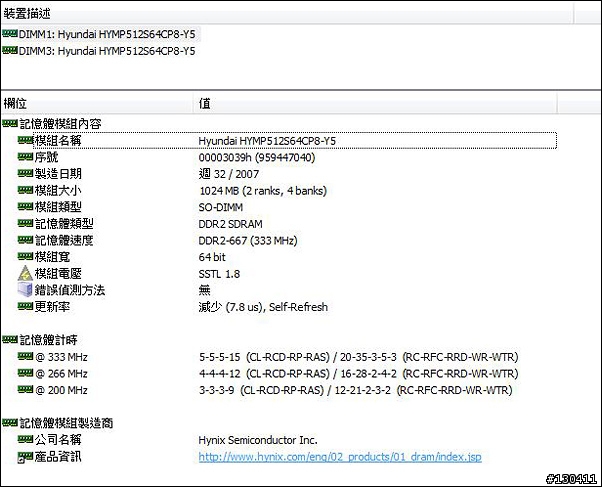Click the 裝置描述 column header
The width and height of the screenshot is (602, 487).
[27, 14]
